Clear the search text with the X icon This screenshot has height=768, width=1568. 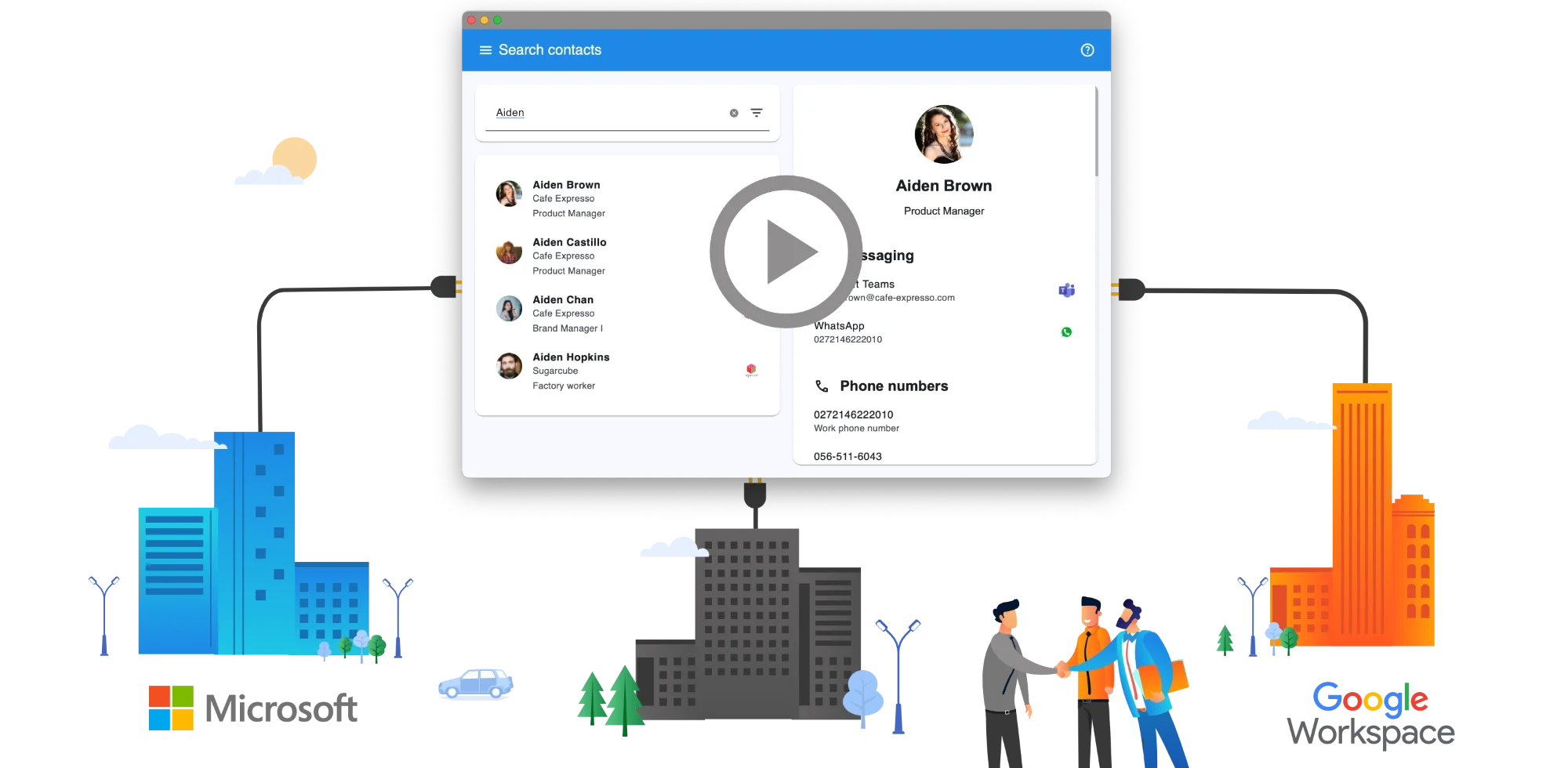tap(734, 113)
